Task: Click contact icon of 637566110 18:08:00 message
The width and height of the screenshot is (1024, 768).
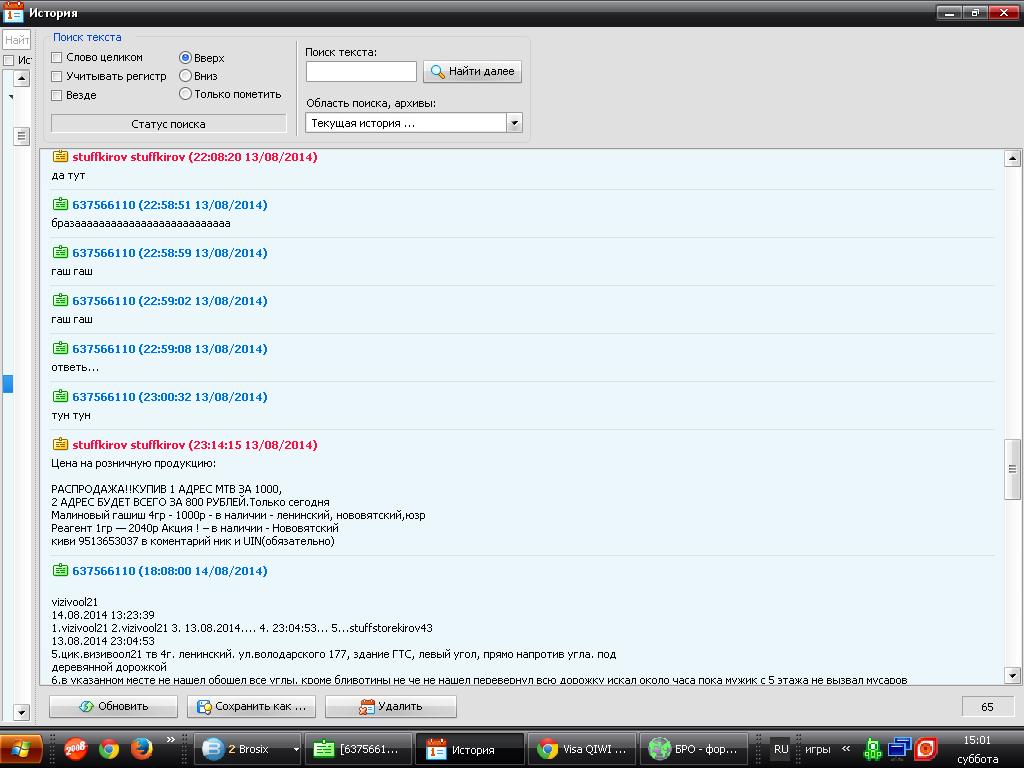Action: (x=60, y=570)
